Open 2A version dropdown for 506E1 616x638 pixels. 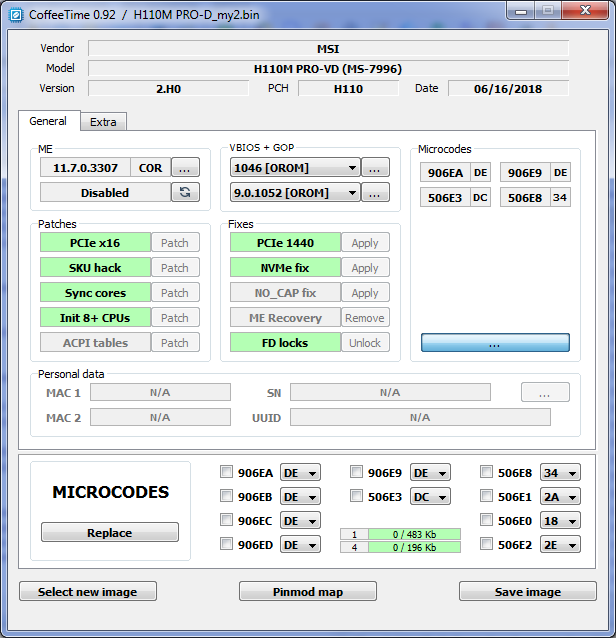tap(560, 496)
